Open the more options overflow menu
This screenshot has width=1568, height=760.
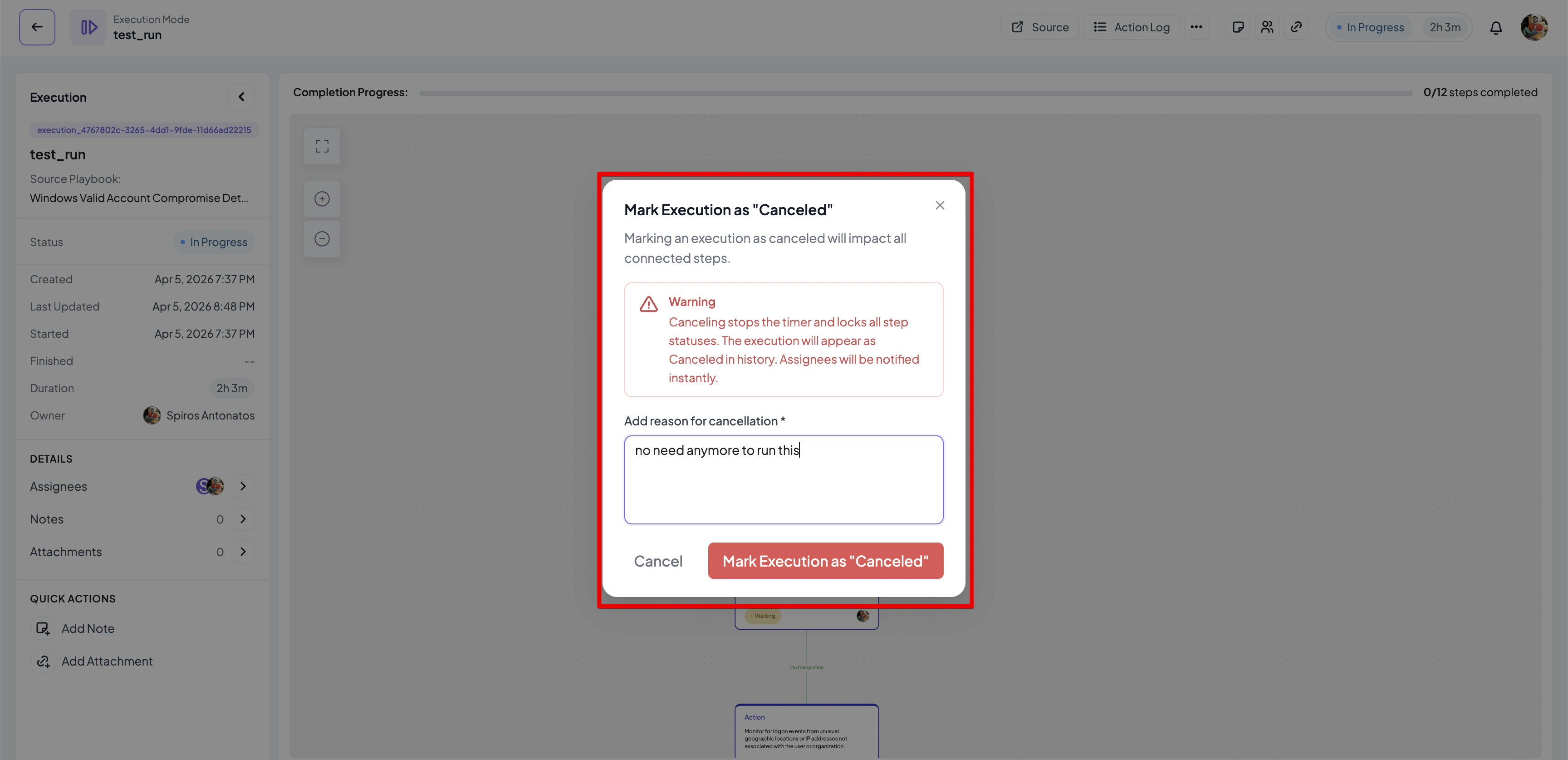[1197, 27]
